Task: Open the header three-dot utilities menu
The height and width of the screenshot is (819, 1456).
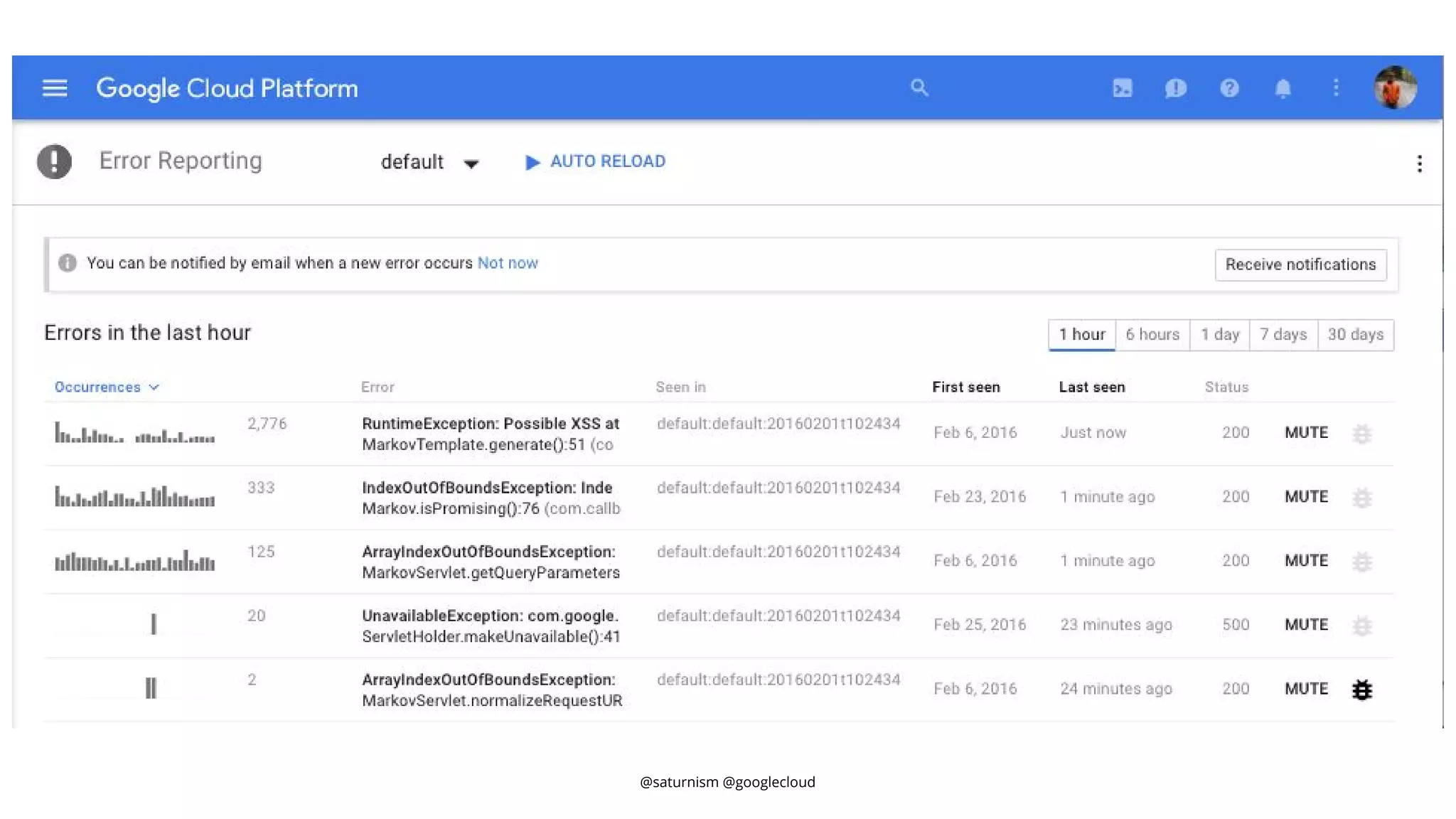Action: click(x=1336, y=87)
